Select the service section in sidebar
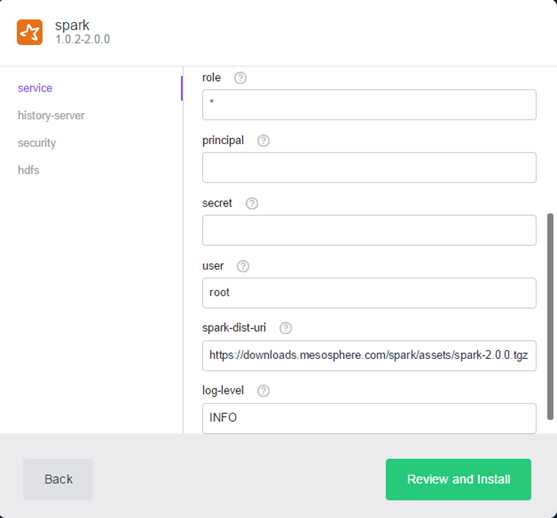The image size is (557, 518). pyautogui.click(x=35, y=88)
